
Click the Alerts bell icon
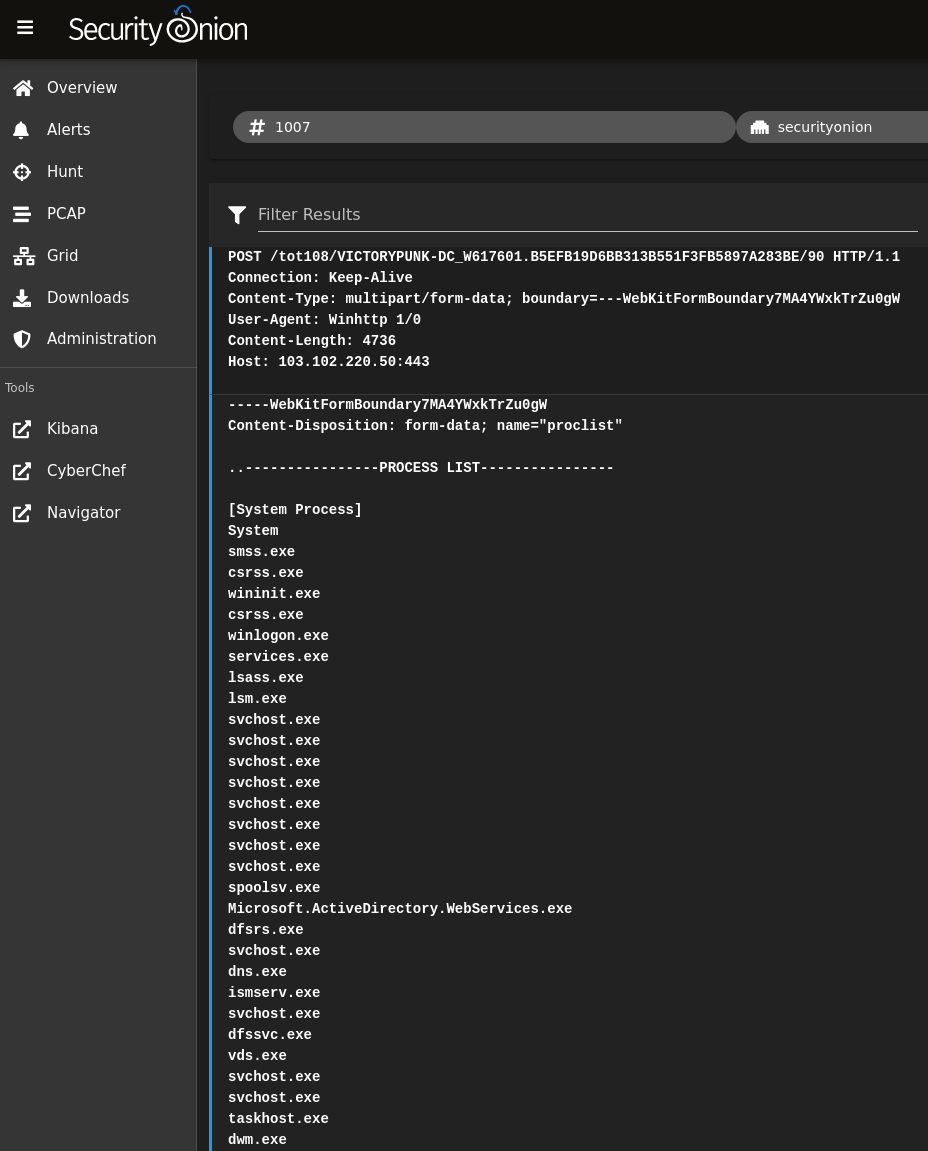point(21,130)
